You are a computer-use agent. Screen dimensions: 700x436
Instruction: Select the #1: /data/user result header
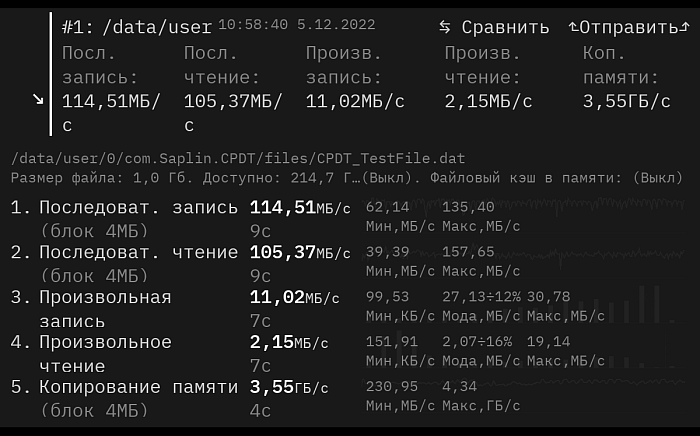click(137, 27)
